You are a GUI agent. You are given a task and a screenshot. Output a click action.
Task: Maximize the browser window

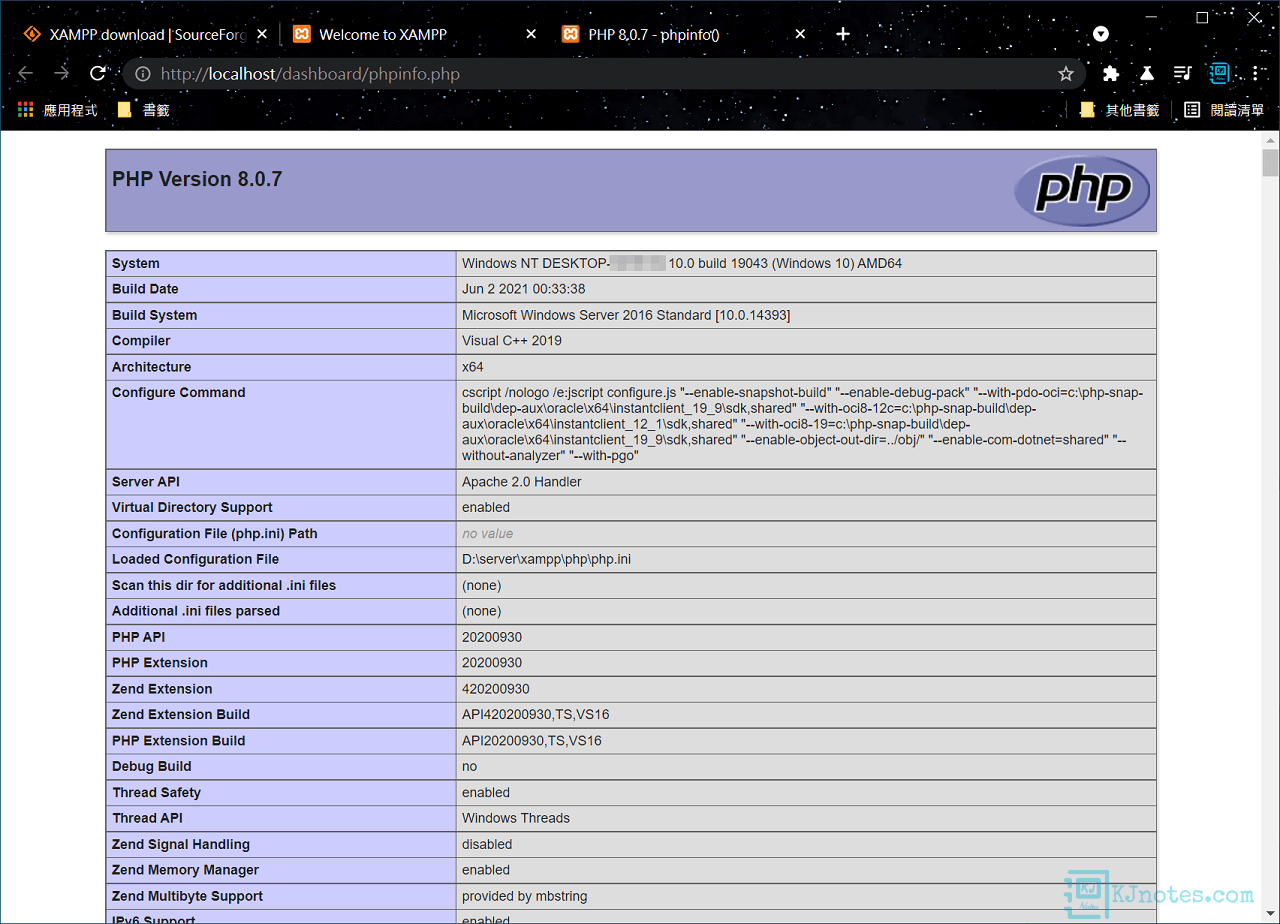(x=1202, y=17)
